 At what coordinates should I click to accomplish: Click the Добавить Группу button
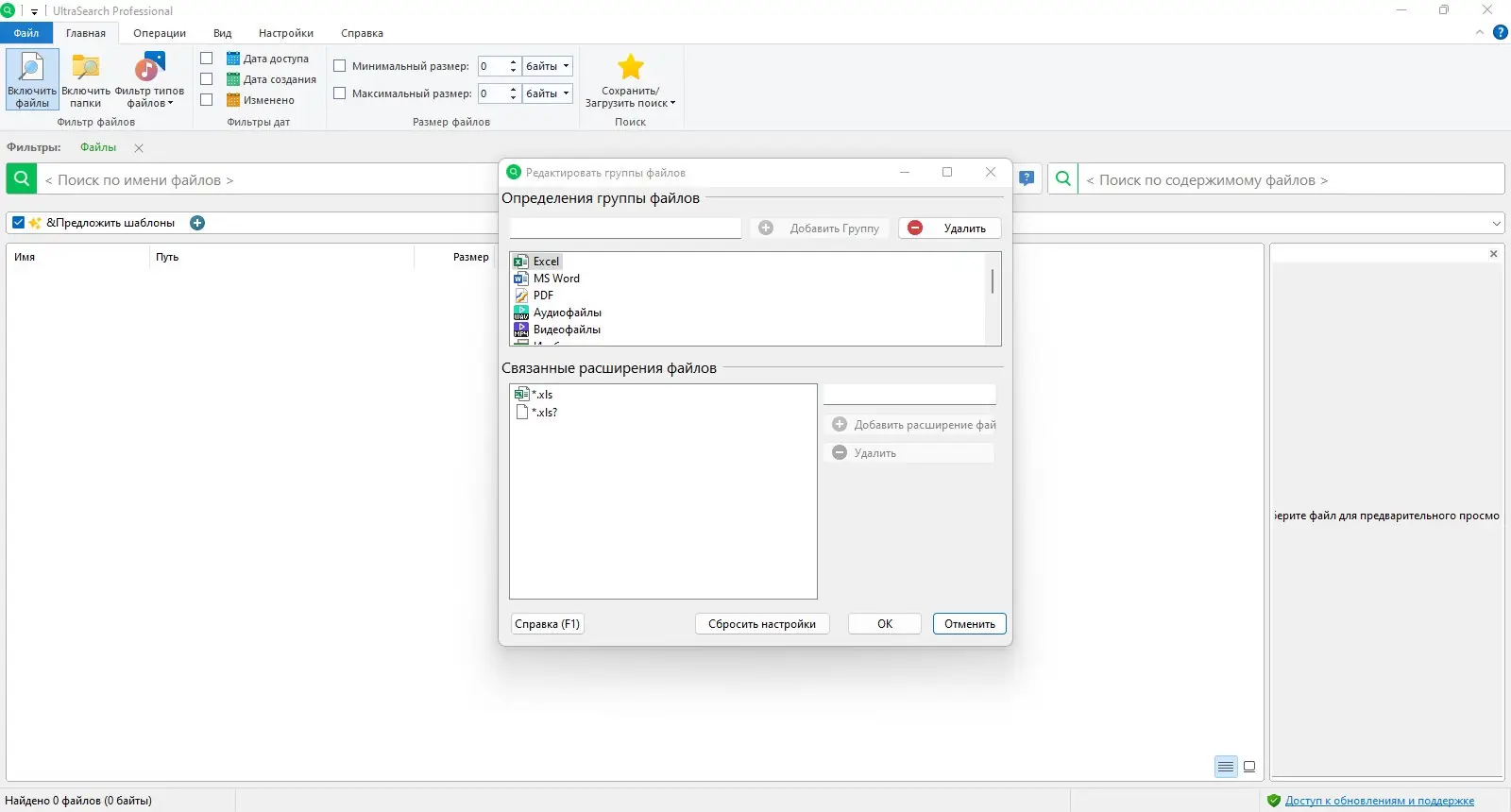pyautogui.click(x=820, y=228)
